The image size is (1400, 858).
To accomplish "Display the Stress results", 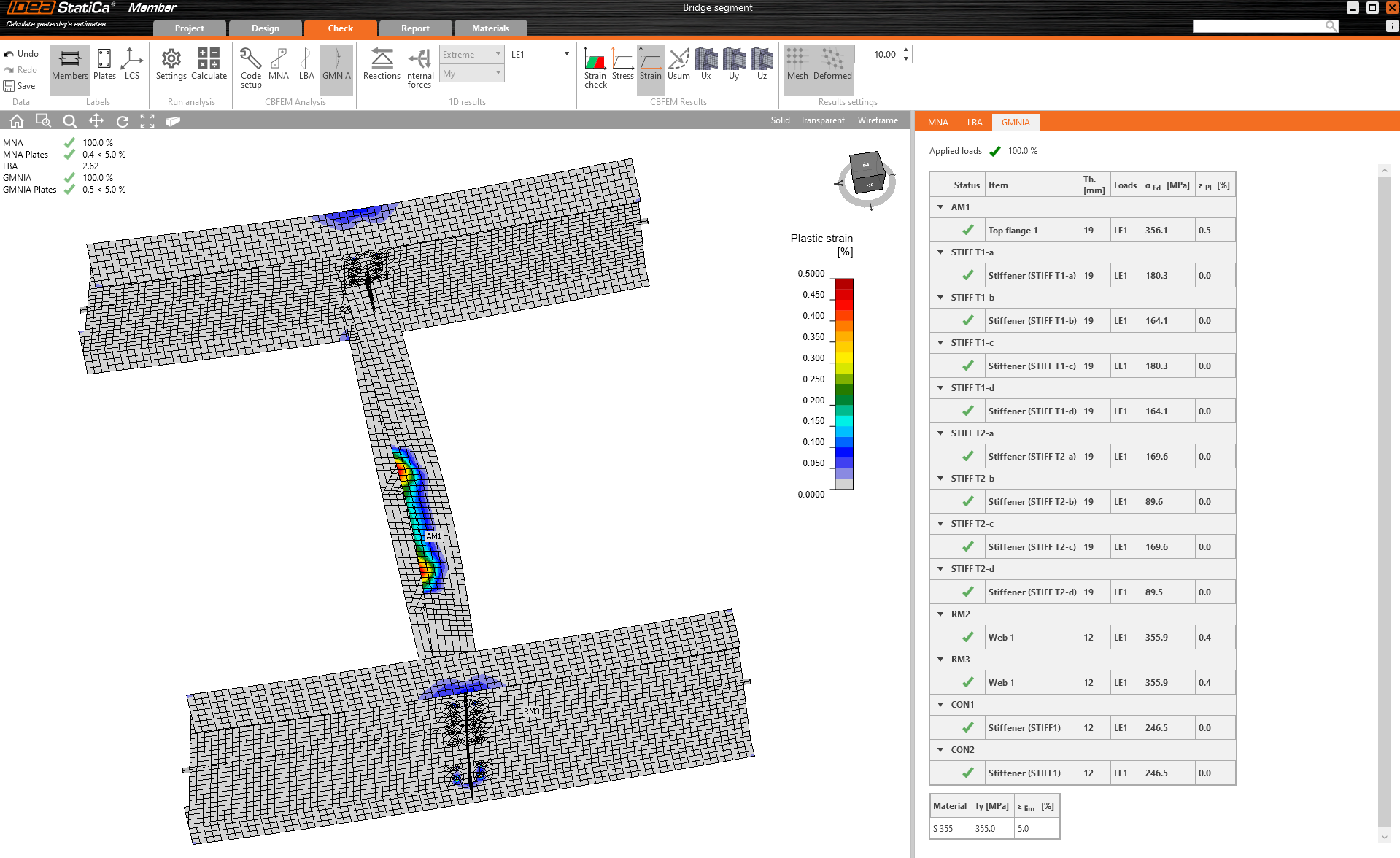I will point(622,64).
